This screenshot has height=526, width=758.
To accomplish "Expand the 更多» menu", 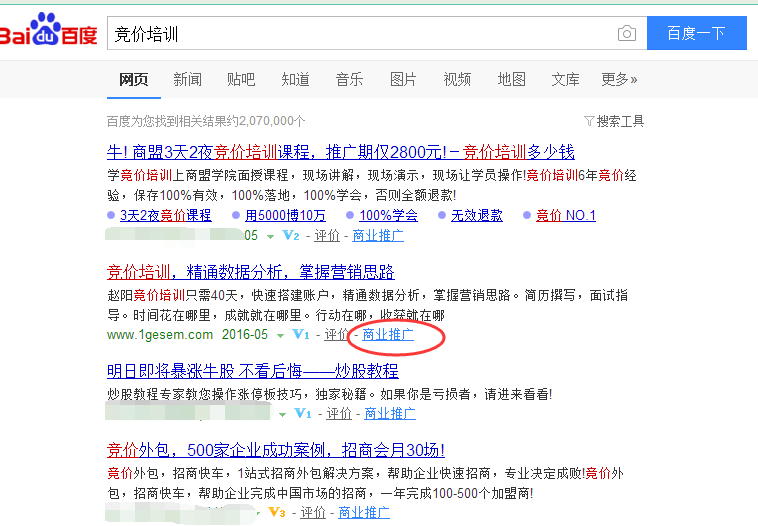I will (619, 79).
